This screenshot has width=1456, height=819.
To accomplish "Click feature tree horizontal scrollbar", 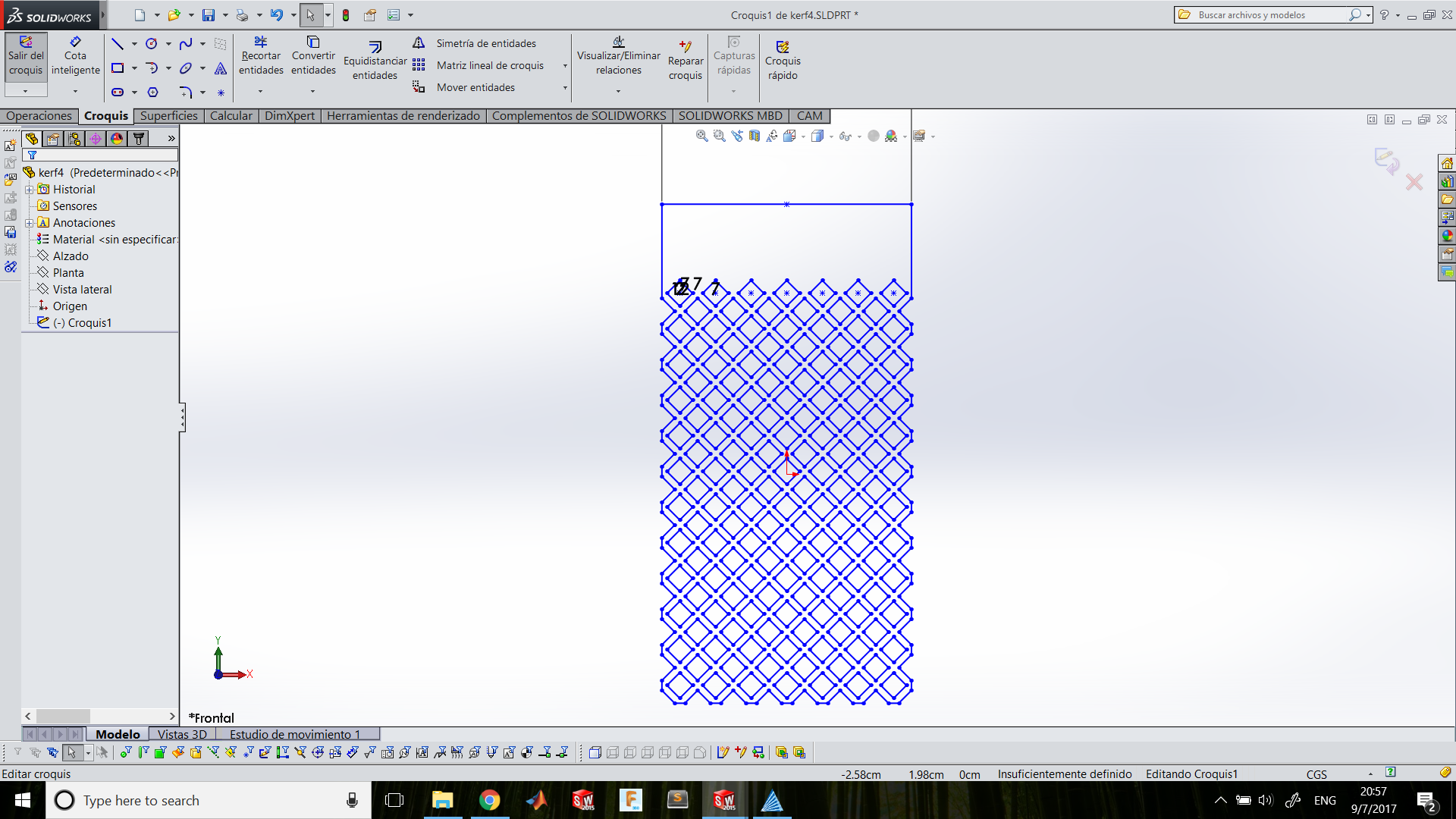I will point(100,716).
